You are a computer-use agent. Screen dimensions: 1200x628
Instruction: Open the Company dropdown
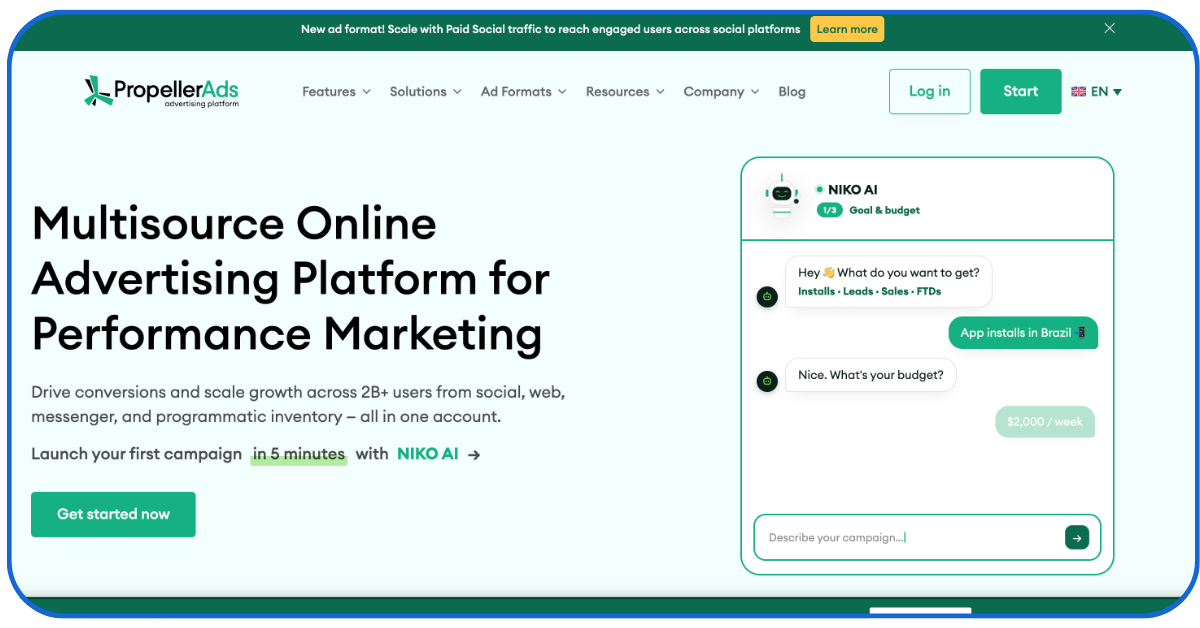click(721, 91)
